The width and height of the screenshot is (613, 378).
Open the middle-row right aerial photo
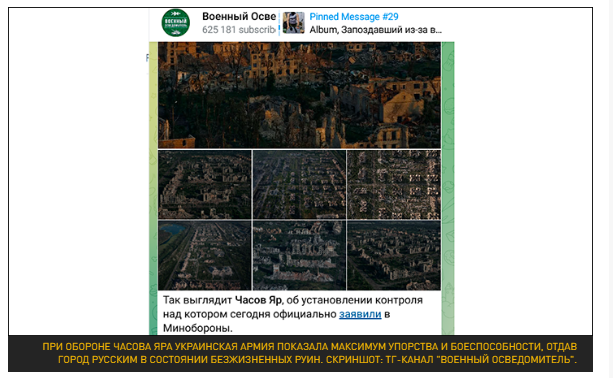coord(394,185)
